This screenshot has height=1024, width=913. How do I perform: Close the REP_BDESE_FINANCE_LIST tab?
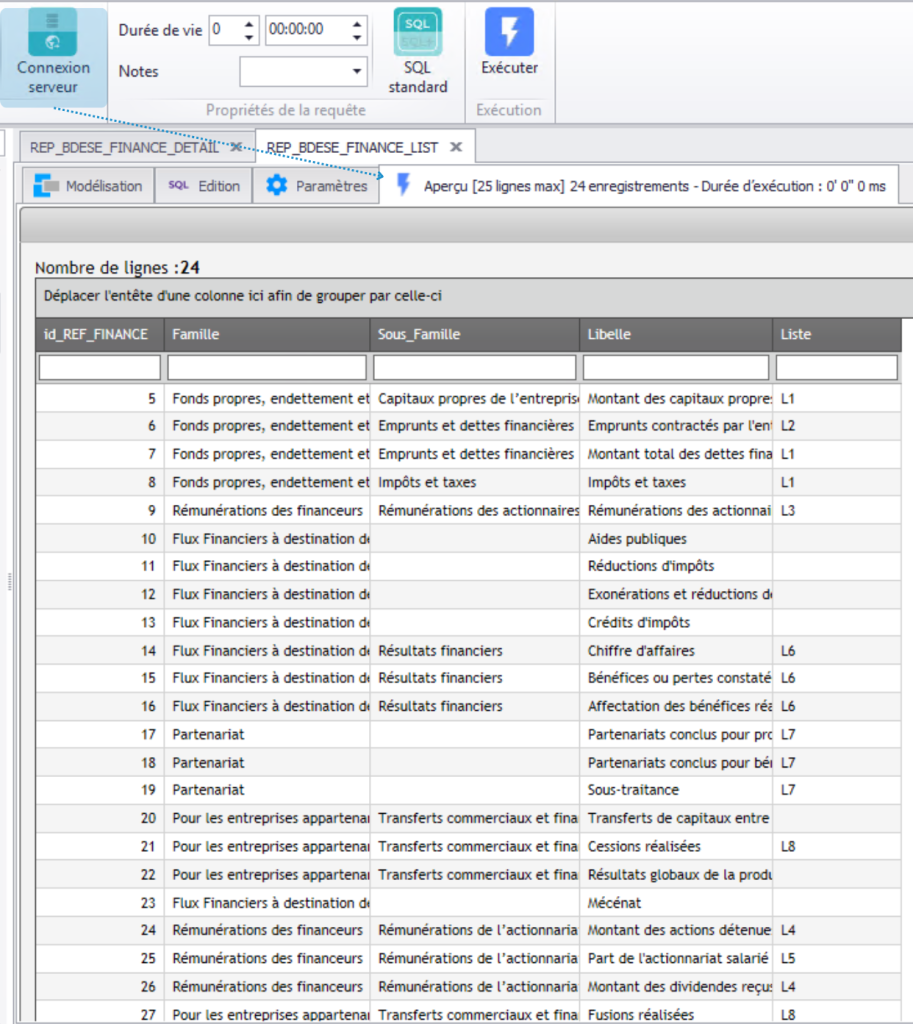[x=456, y=147]
